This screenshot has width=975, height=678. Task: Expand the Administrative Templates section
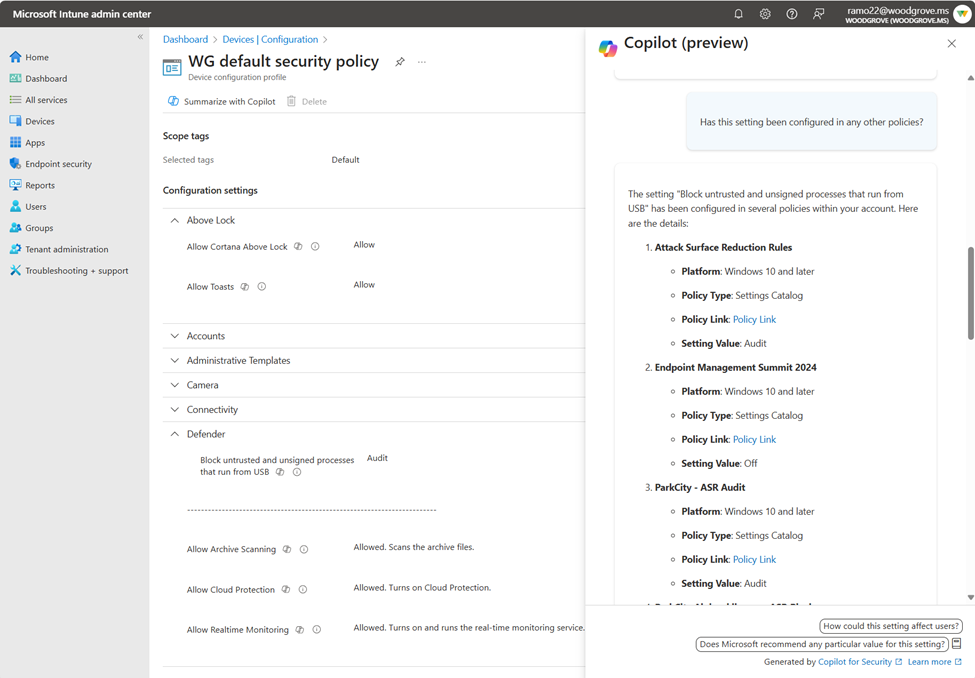175,360
